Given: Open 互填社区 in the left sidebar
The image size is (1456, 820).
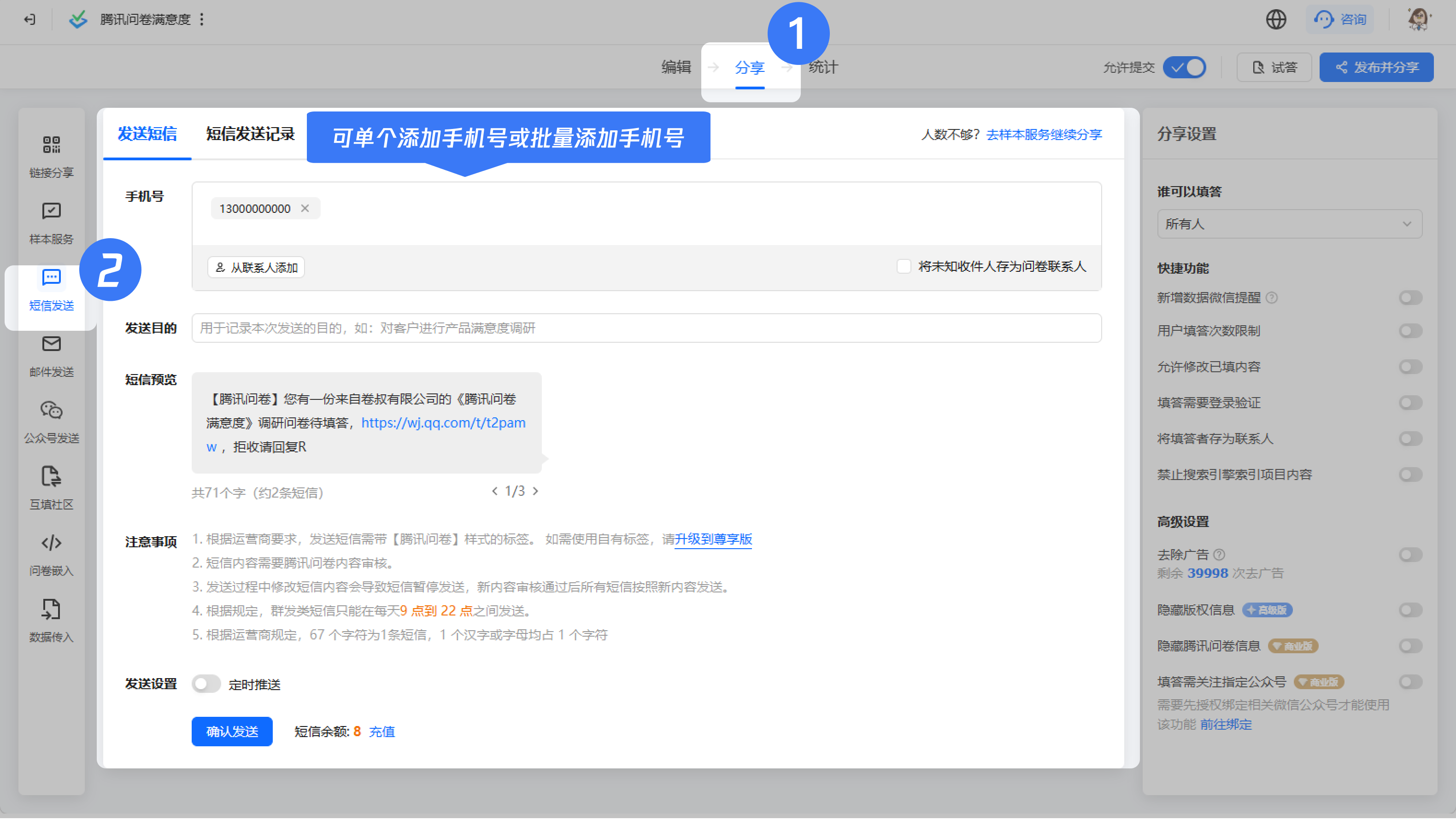Looking at the screenshot, I should tap(52, 489).
